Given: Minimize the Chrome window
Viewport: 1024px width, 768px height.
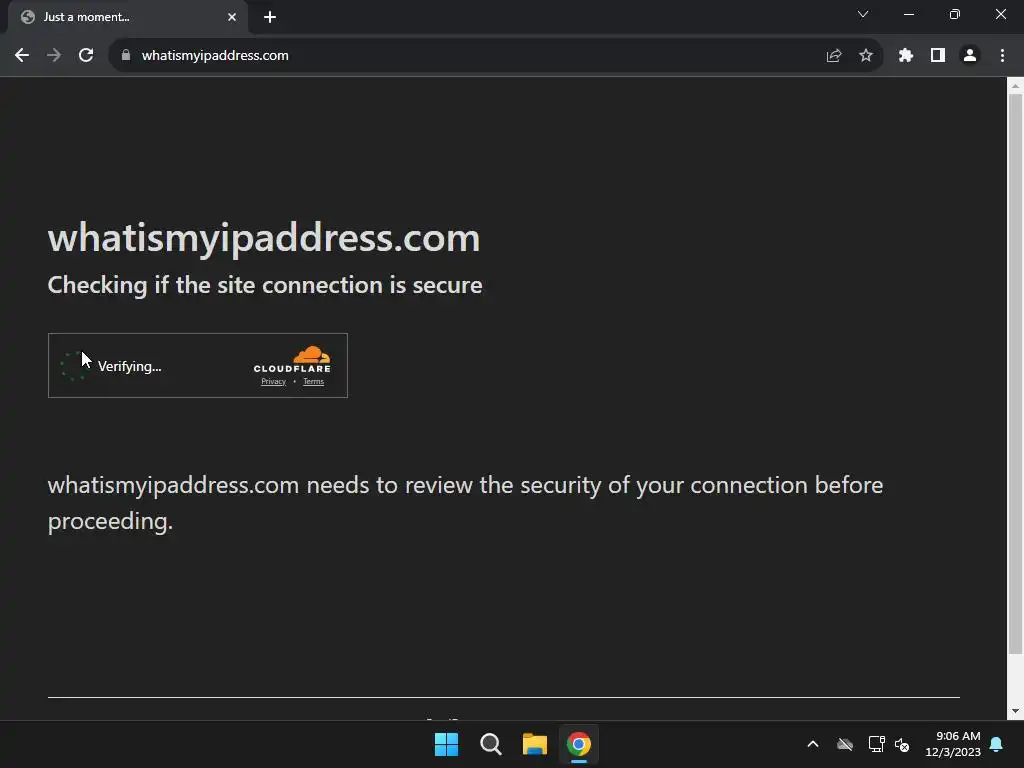Looking at the screenshot, I should [908, 14].
